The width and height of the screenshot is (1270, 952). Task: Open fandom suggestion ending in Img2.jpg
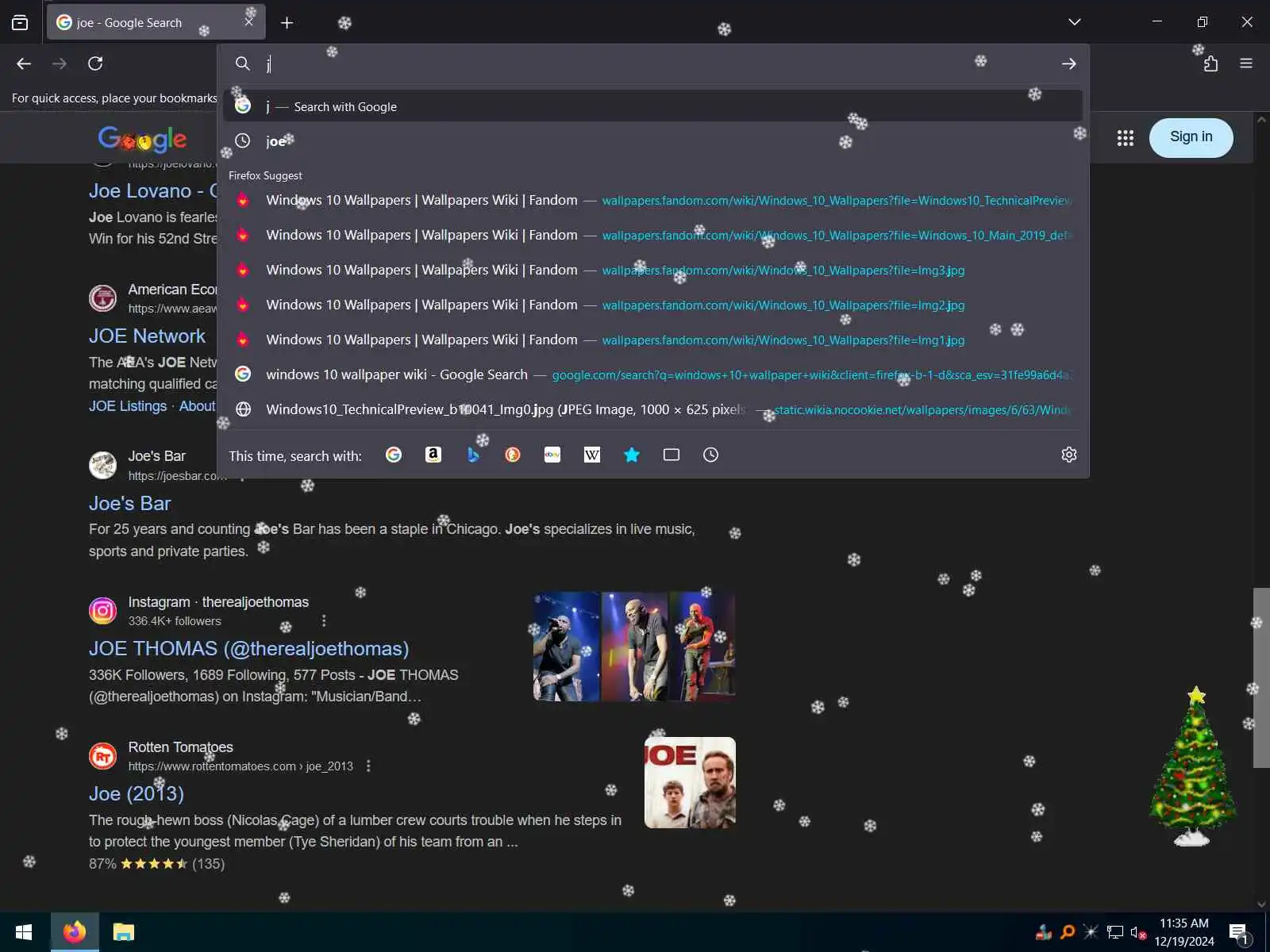click(652, 305)
